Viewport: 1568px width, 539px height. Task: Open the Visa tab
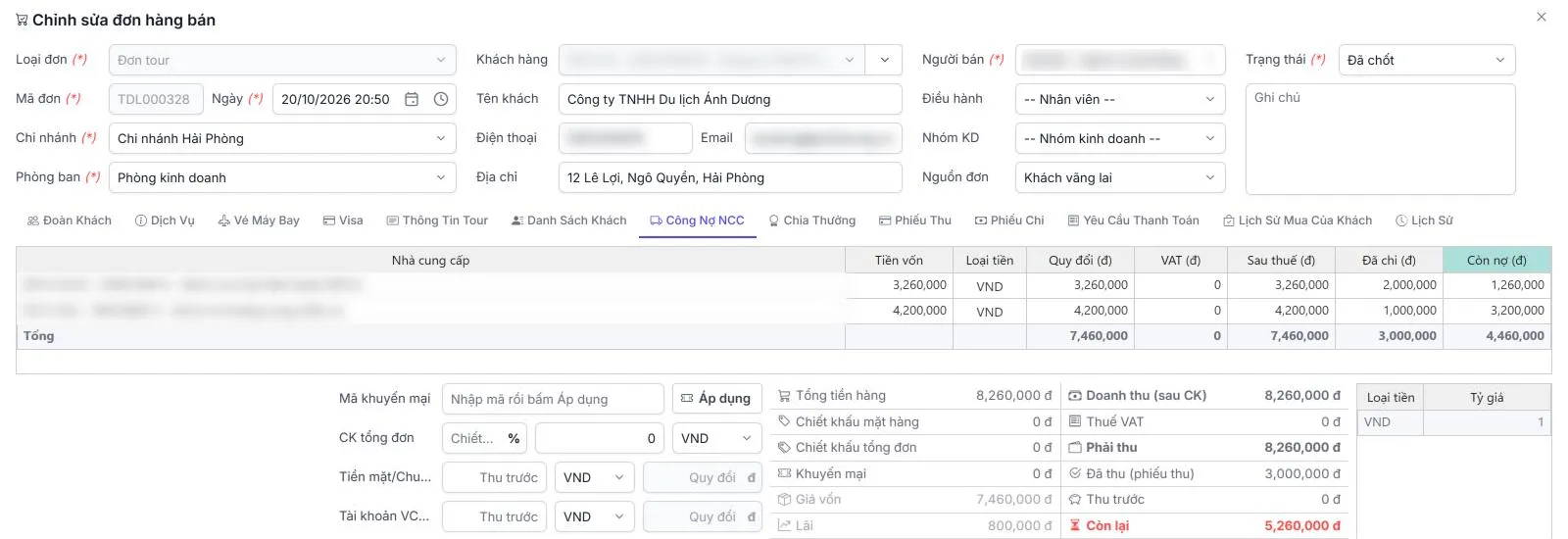coord(343,220)
